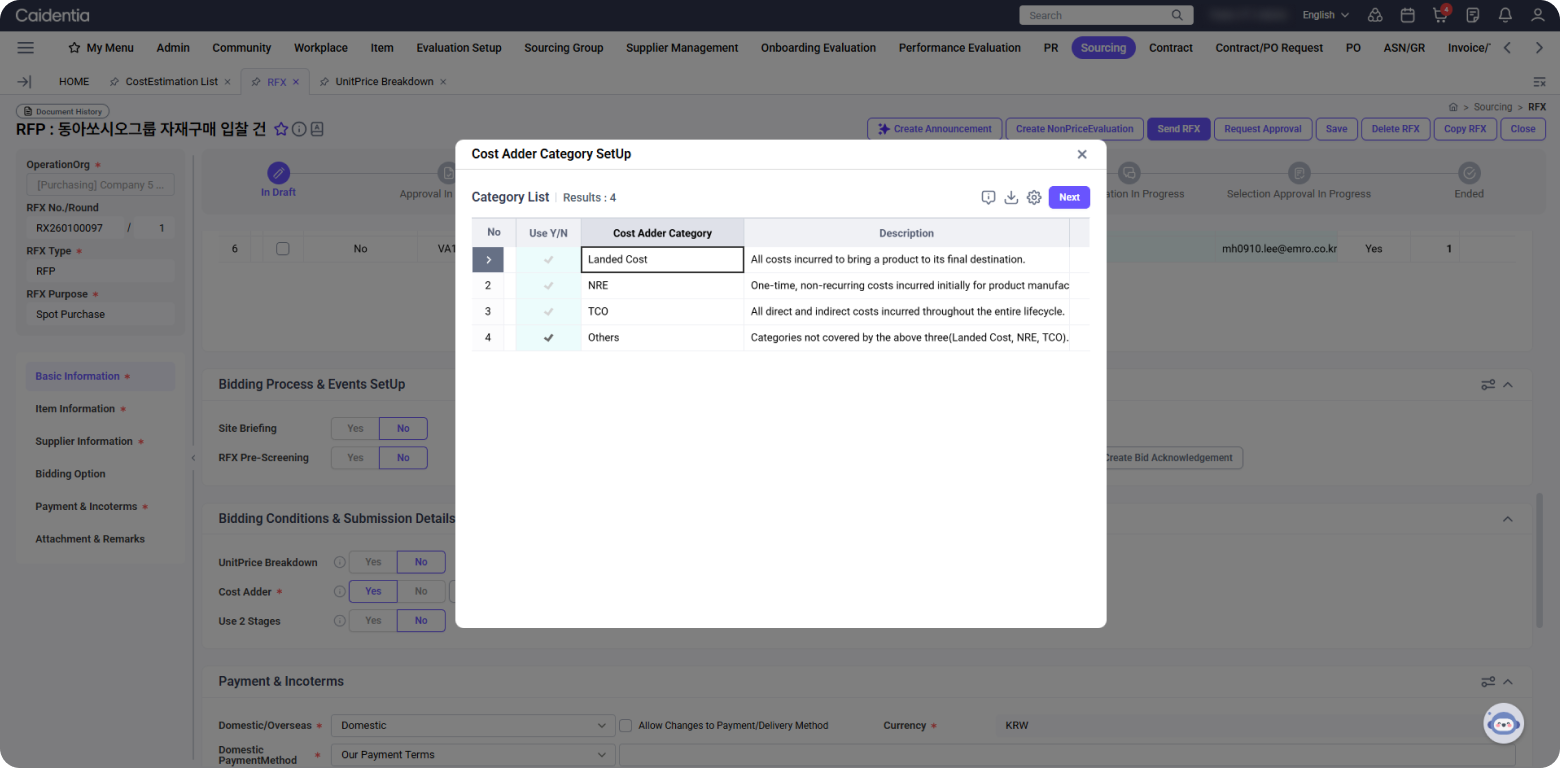Screen dimensions: 1560x768
Task: Collapse the Bidding Process & Events SetUp section
Action: pos(1508,385)
